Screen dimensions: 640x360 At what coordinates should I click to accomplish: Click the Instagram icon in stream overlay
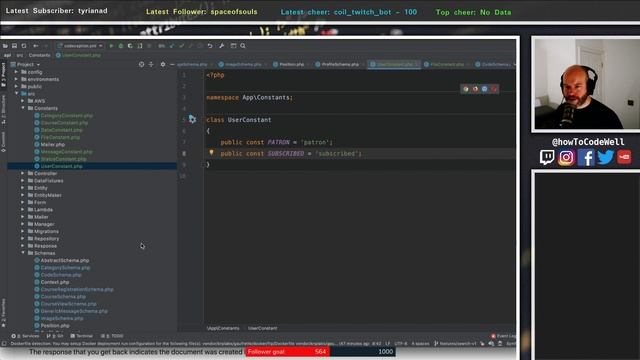[x=566, y=157]
